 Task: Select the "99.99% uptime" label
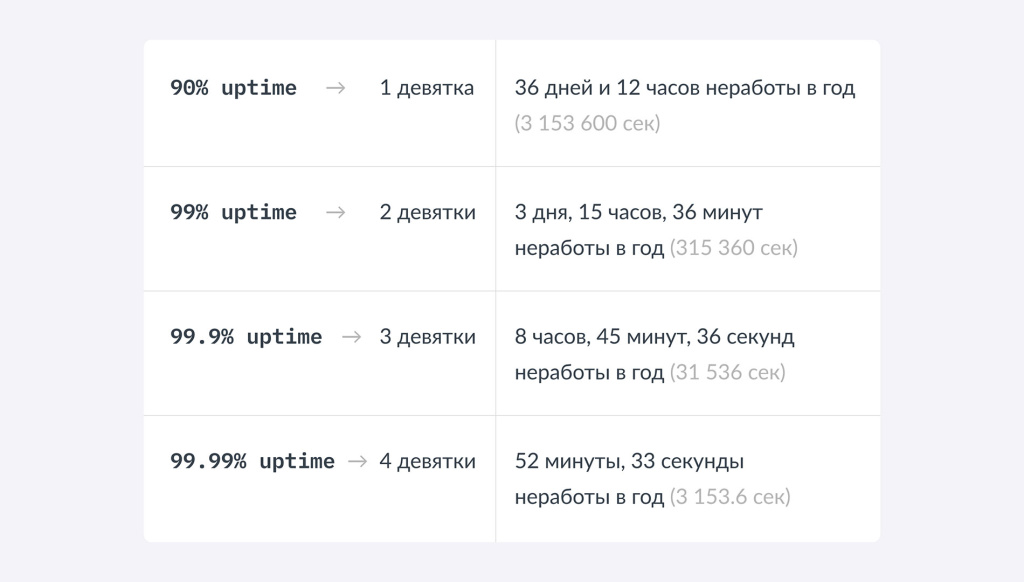[x=252, y=461]
